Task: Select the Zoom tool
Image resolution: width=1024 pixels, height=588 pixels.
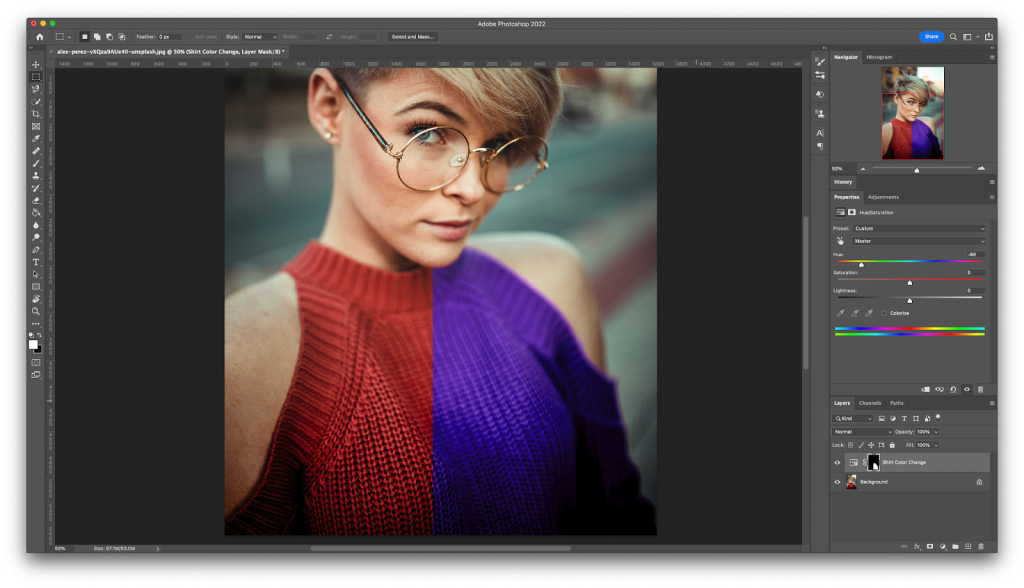Action: pyautogui.click(x=35, y=312)
